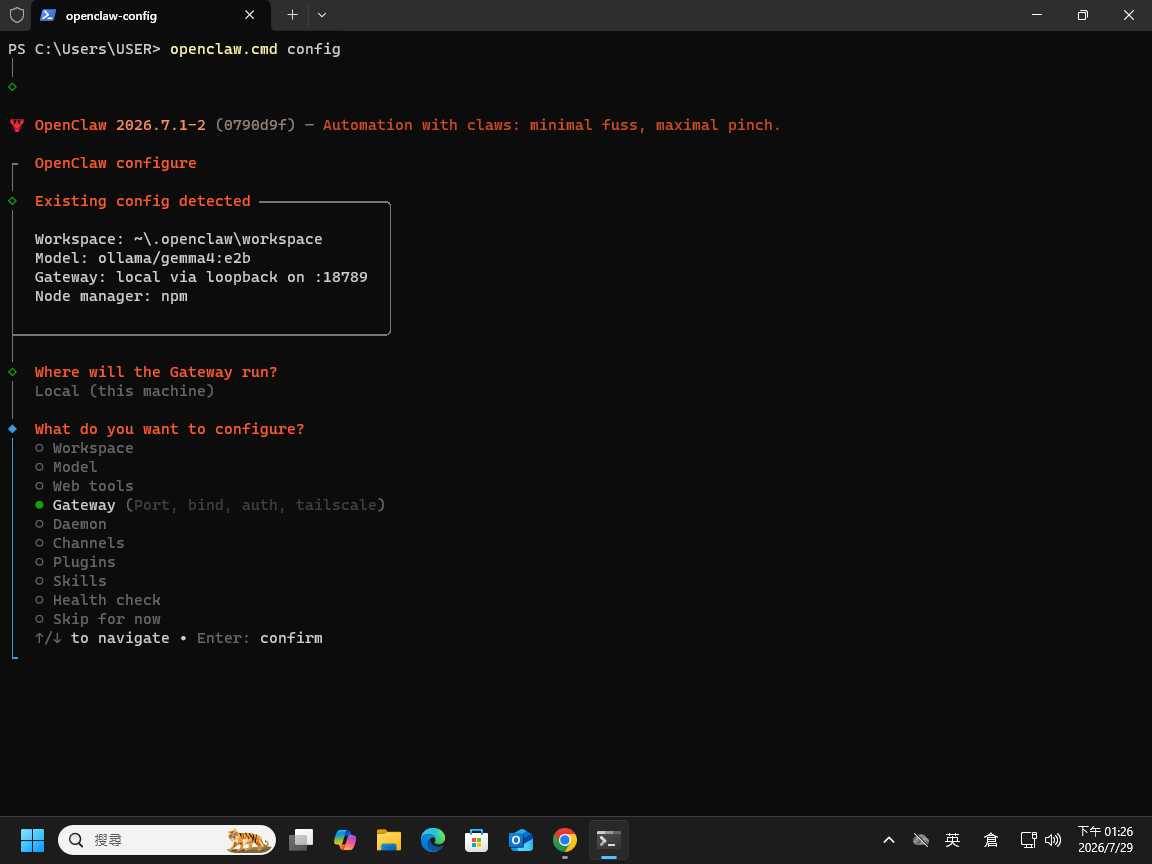
Task: Open a new terminal tab with plus
Action: tap(292, 15)
